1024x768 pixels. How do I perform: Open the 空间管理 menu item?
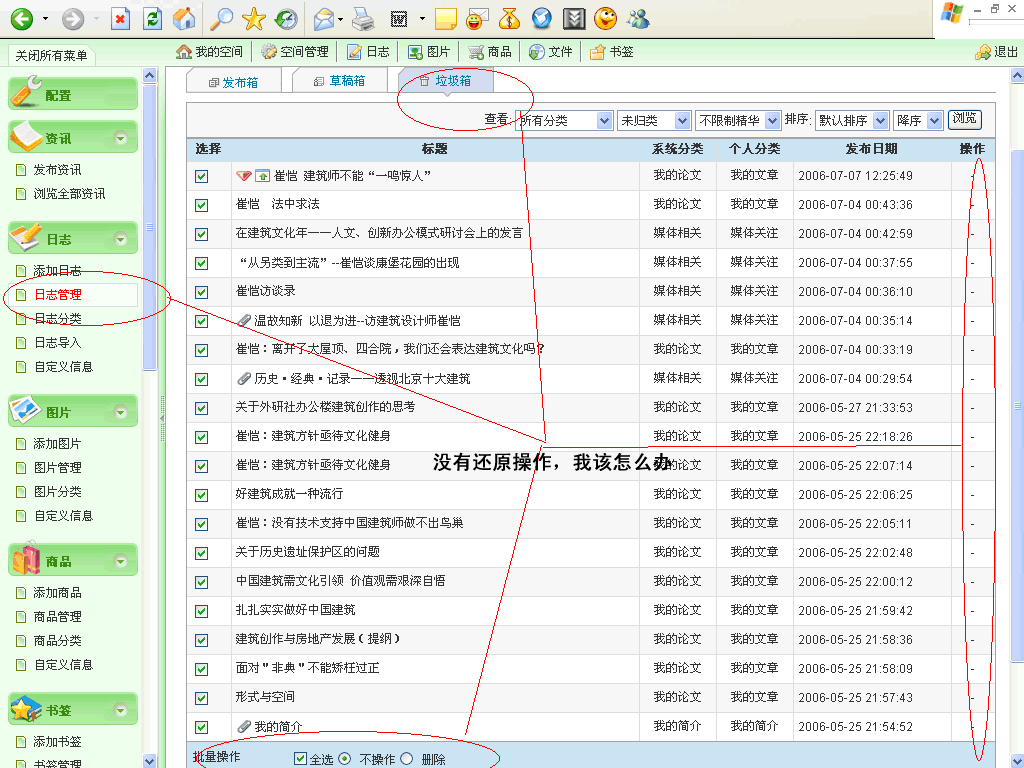(x=295, y=52)
